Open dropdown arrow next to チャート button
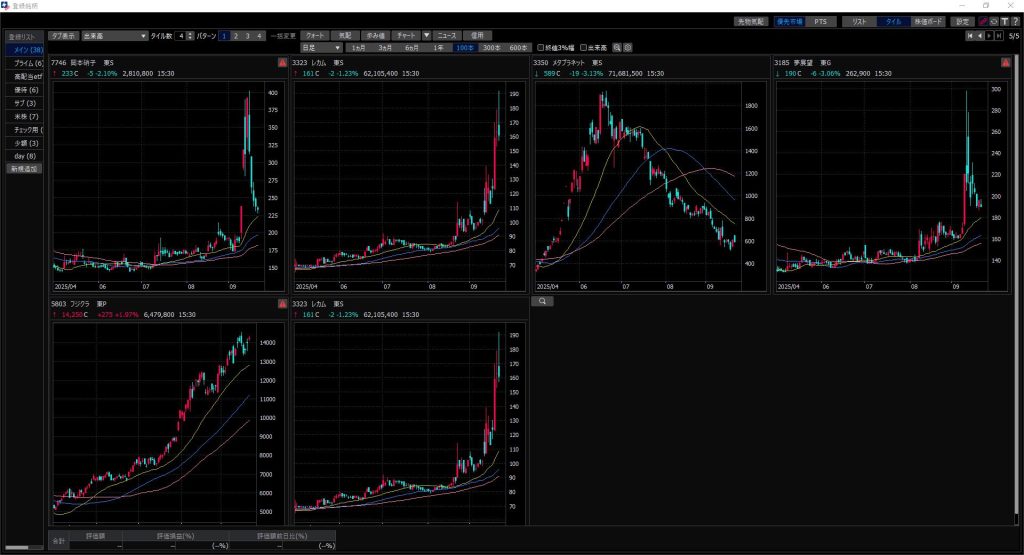This screenshot has height=555, width=1024. [x=427, y=35]
